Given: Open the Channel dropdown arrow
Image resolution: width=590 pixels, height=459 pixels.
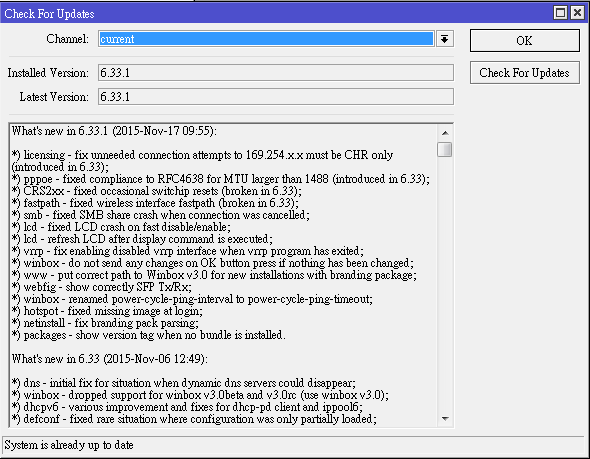Looking at the screenshot, I should click(x=444, y=39).
